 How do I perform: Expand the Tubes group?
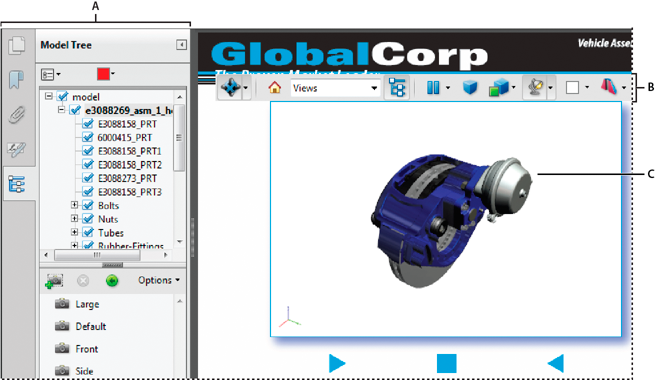pyautogui.click(x=74, y=232)
